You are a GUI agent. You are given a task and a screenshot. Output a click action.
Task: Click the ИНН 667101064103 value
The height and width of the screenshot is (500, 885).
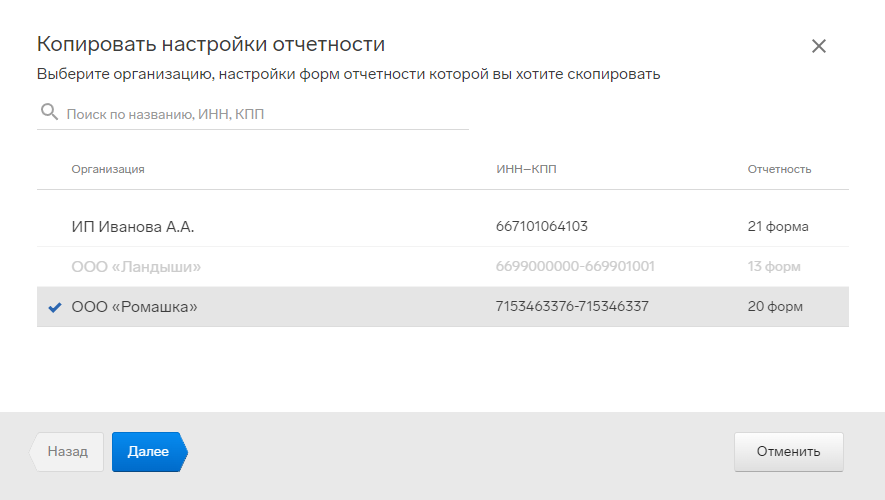[x=542, y=226]
